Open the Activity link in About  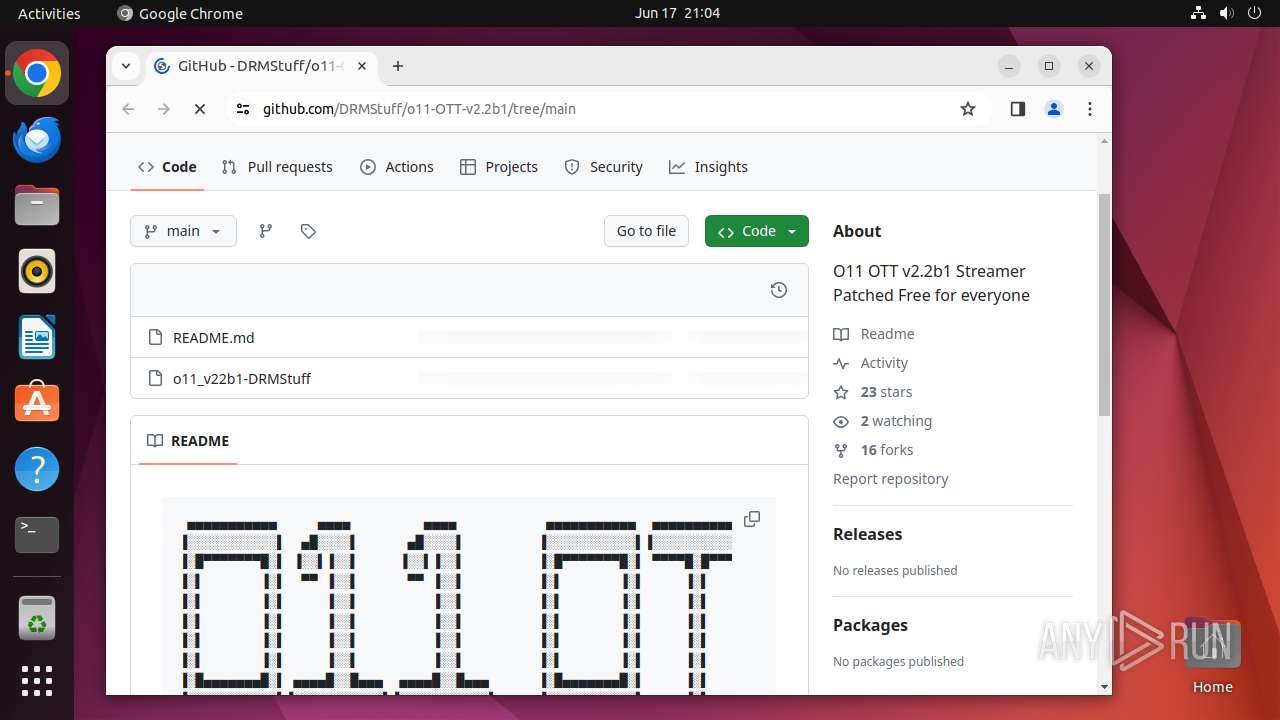[872, 363]
